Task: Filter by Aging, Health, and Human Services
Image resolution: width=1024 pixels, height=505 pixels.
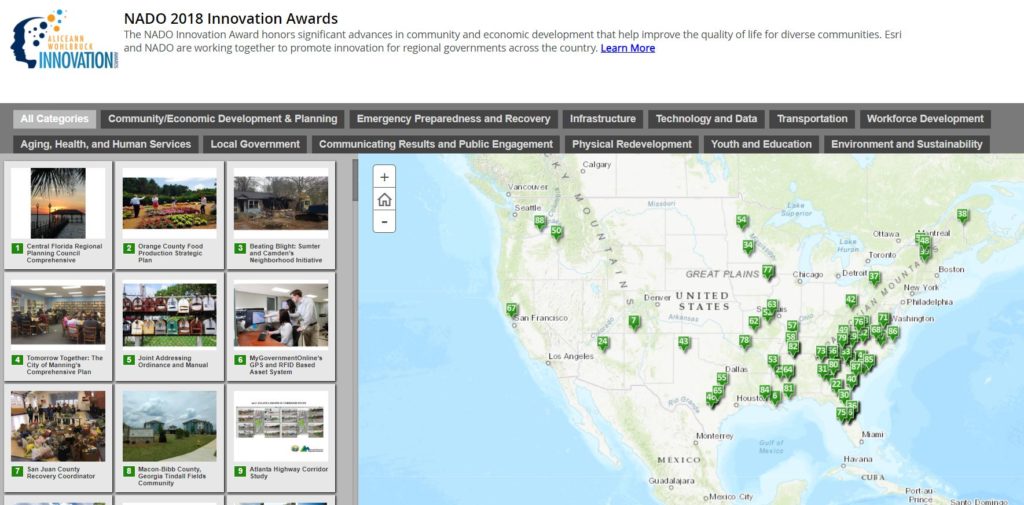Action: [x=106, y=144]
